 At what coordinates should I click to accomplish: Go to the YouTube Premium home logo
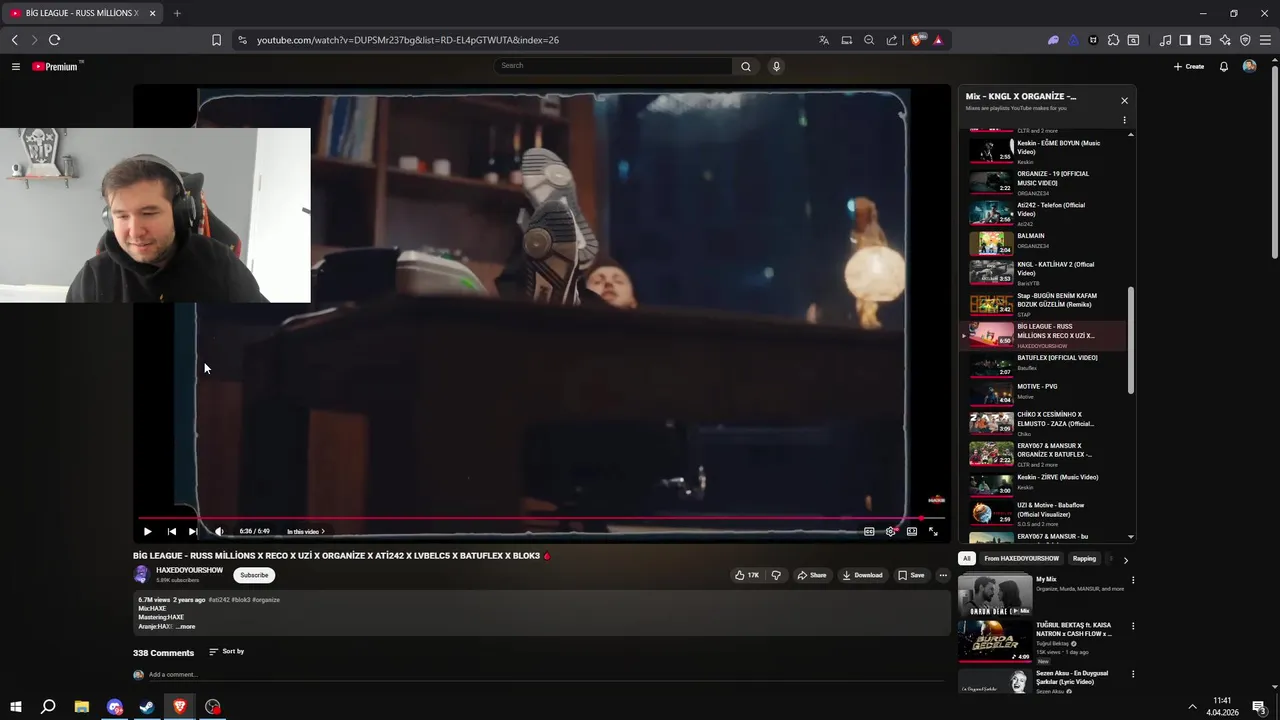pos(57,66)
